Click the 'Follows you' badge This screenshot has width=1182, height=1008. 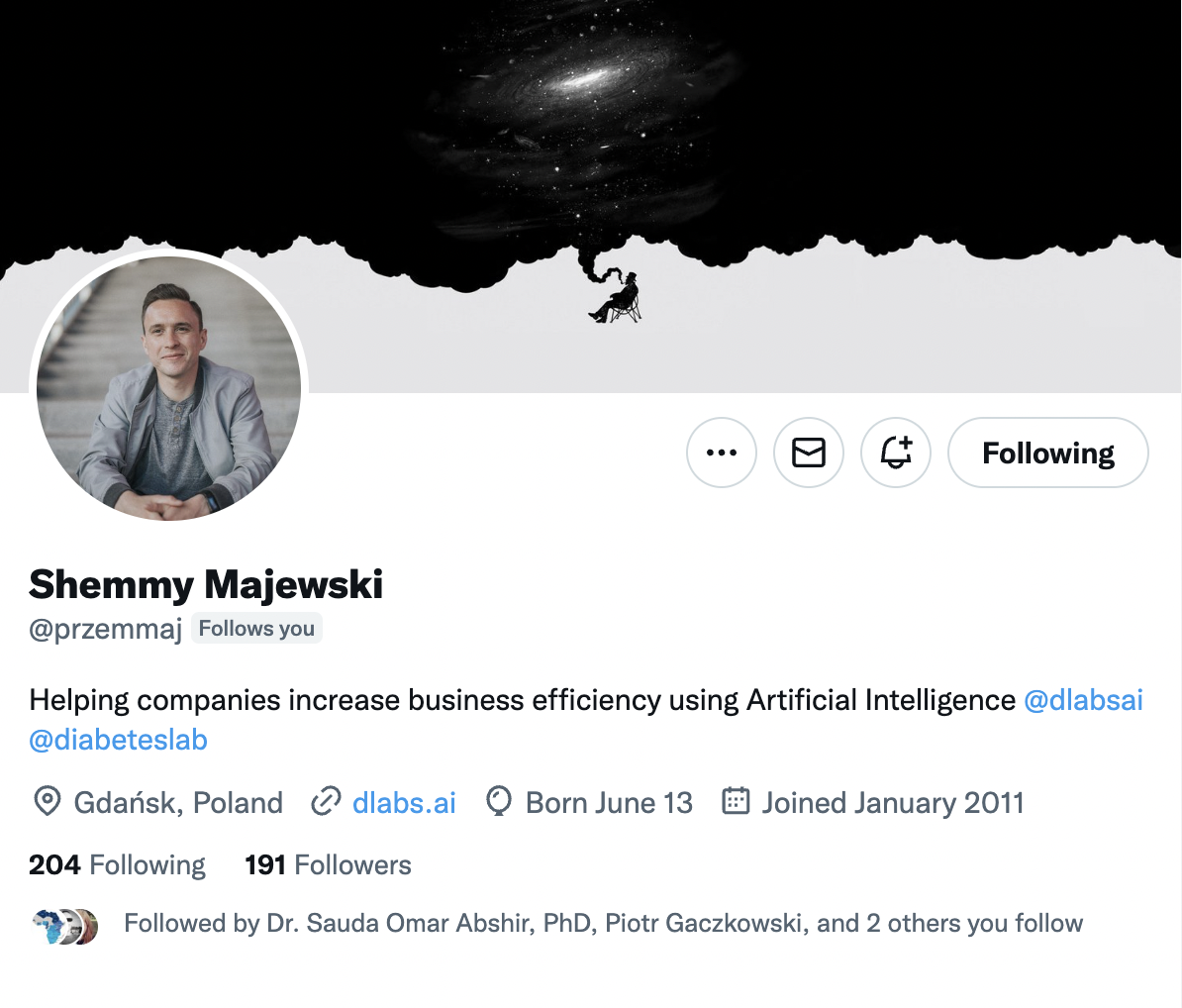coord(256,629)
